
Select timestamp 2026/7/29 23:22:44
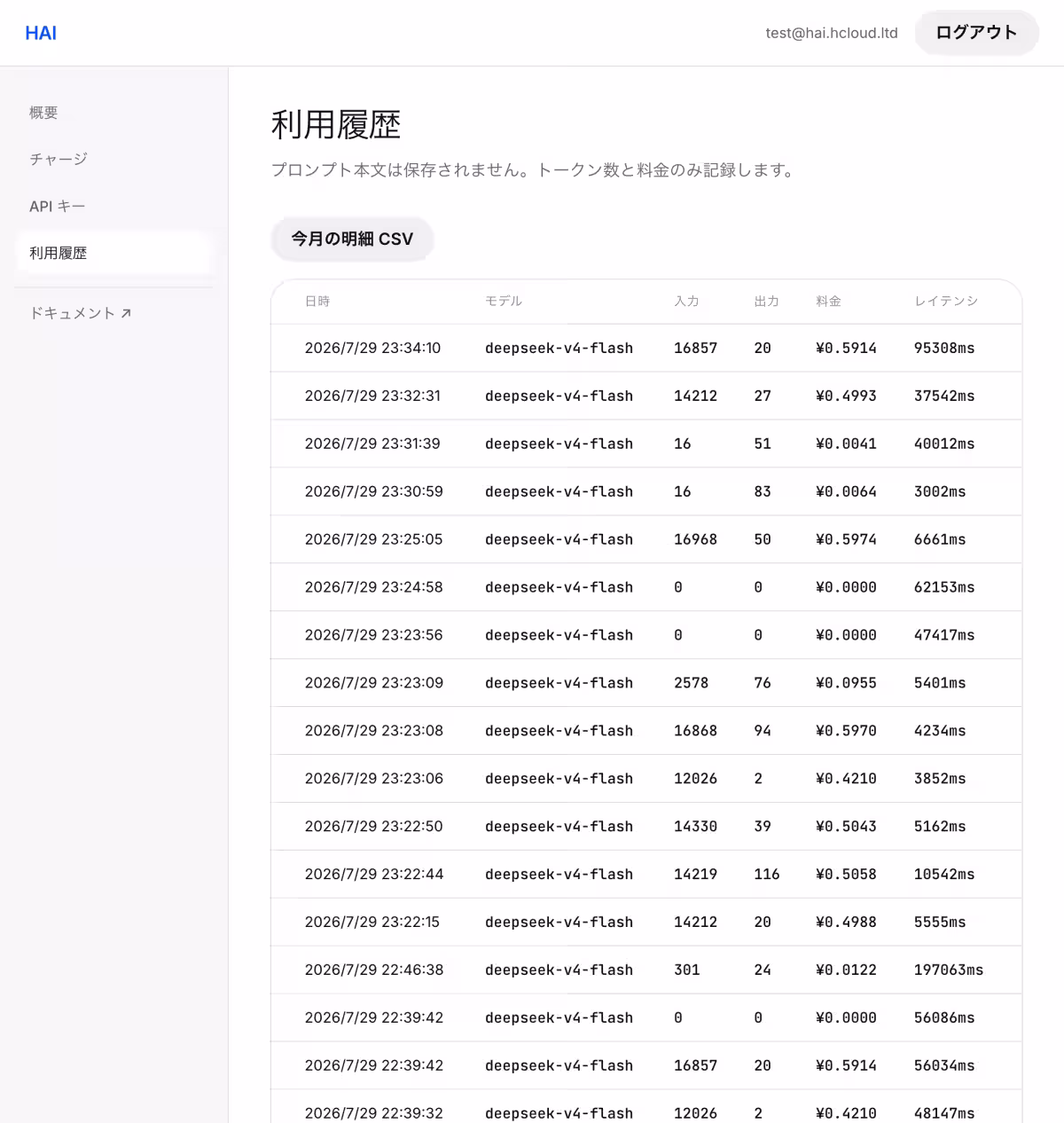373,875
